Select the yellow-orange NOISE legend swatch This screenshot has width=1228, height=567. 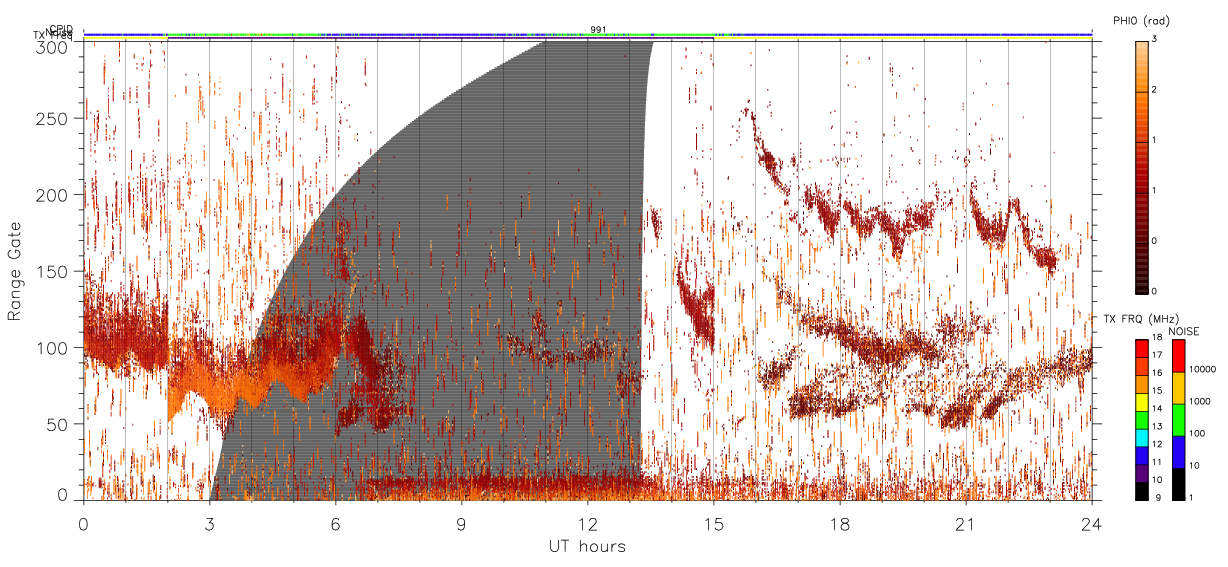click(x=1179, y=388)
